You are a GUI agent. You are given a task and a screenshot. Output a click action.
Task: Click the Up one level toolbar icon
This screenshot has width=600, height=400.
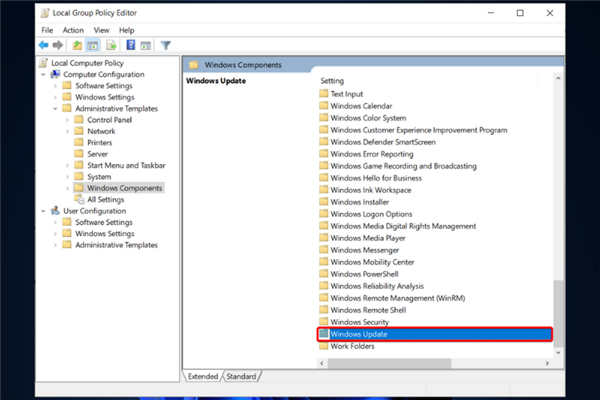(x=77, y=45)
